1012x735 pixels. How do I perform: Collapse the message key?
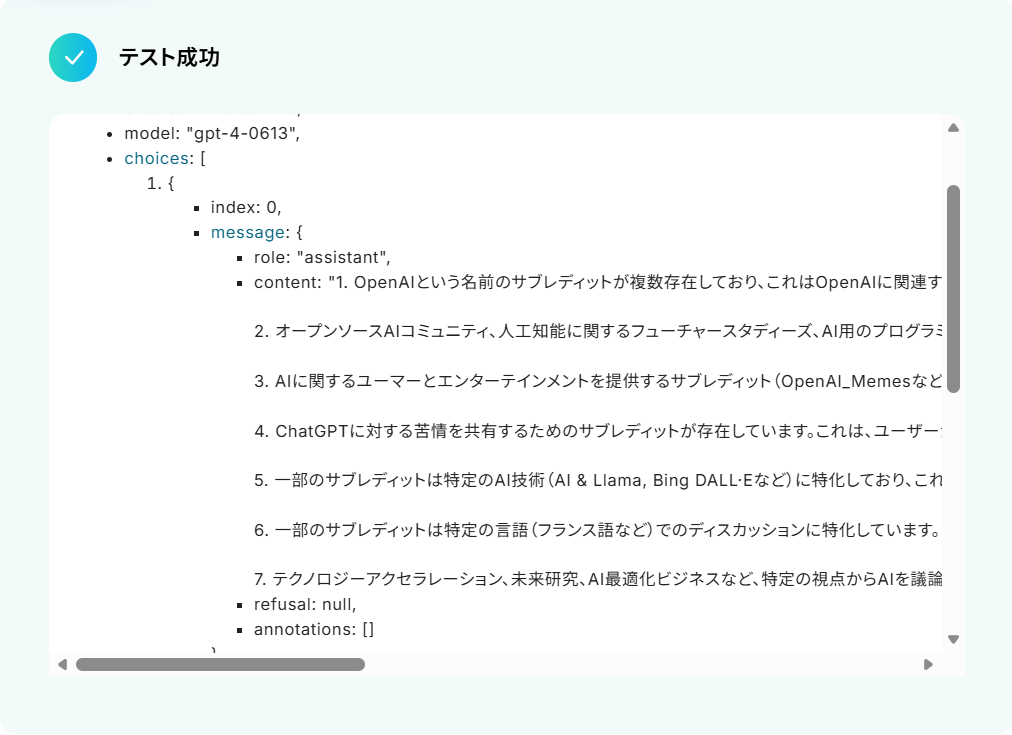247,233
